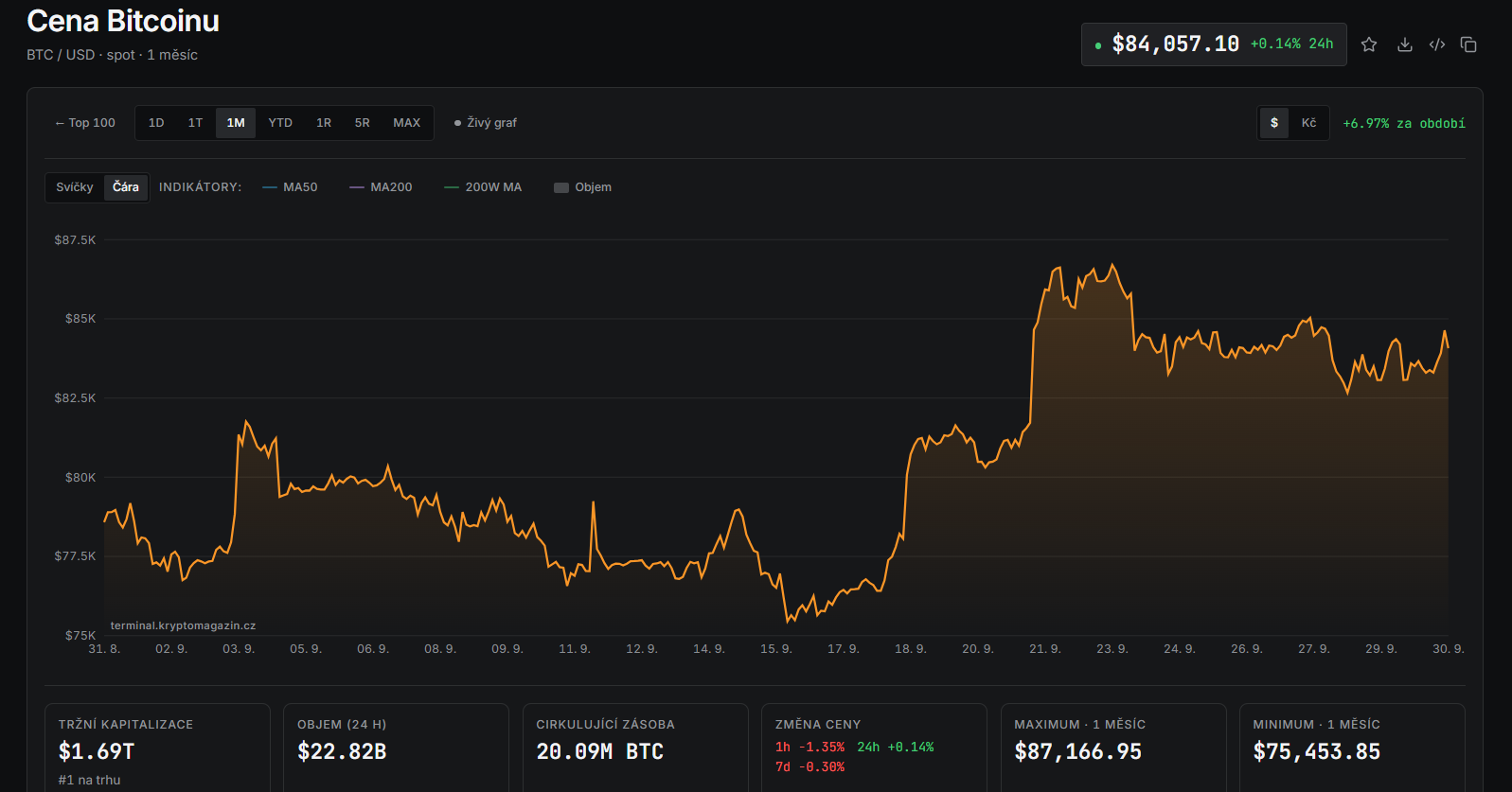Click the 1h -1.35% change value

click(809, 748)
